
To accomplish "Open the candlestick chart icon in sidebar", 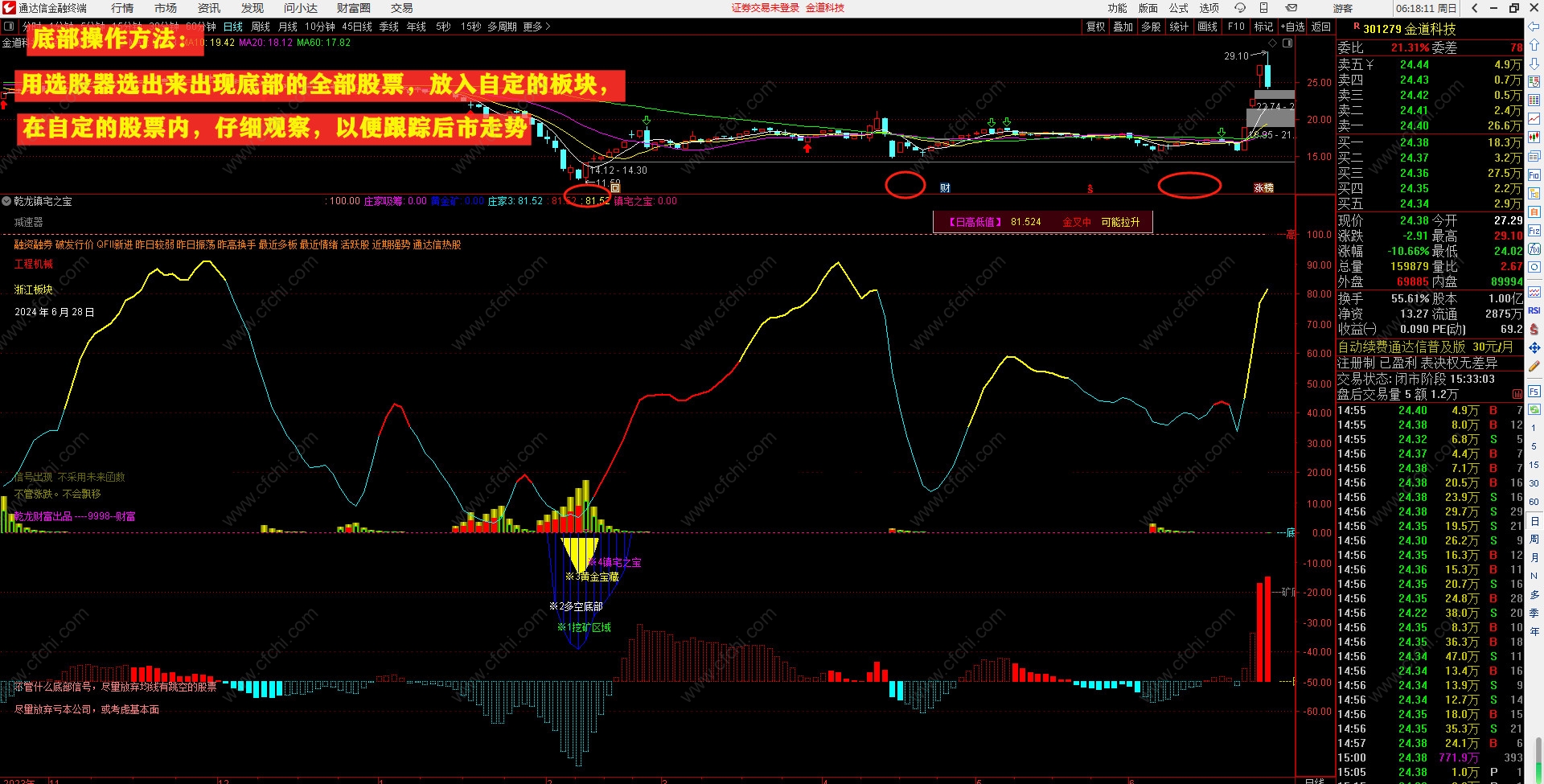I will 1534,138.
